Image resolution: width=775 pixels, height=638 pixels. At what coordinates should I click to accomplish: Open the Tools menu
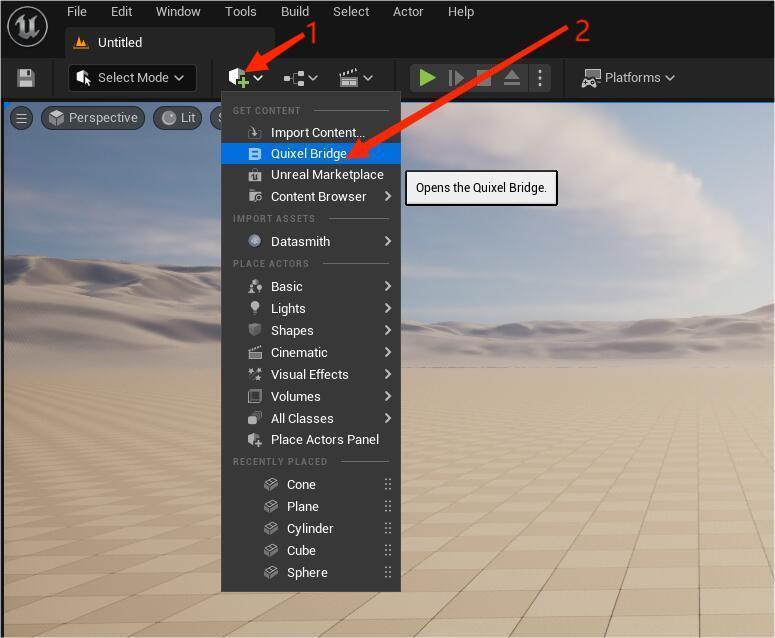point(241,11)
